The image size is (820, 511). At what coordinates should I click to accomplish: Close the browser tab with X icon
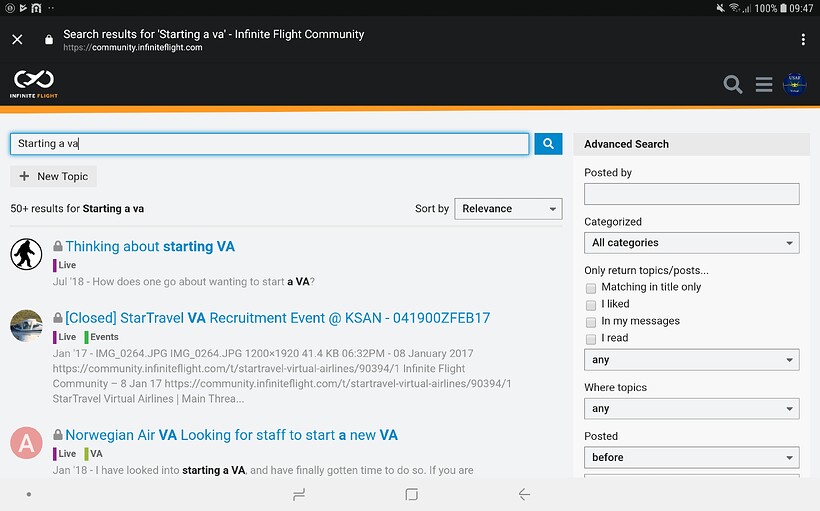pos(17,40)
